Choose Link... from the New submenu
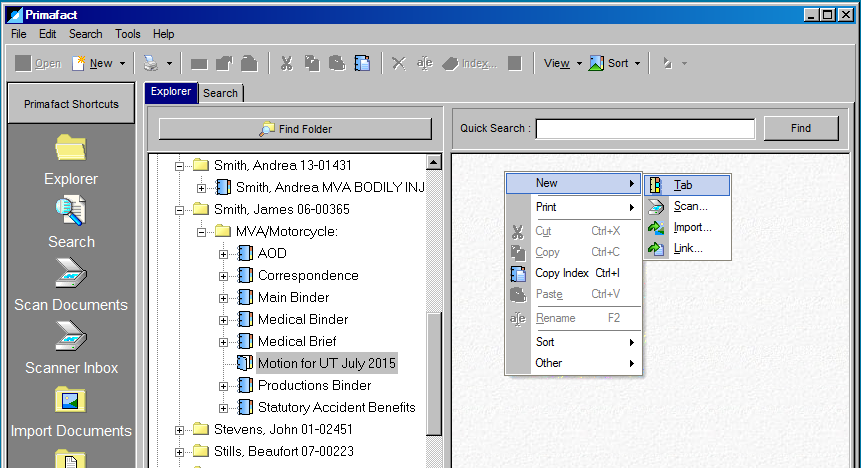 687,248
